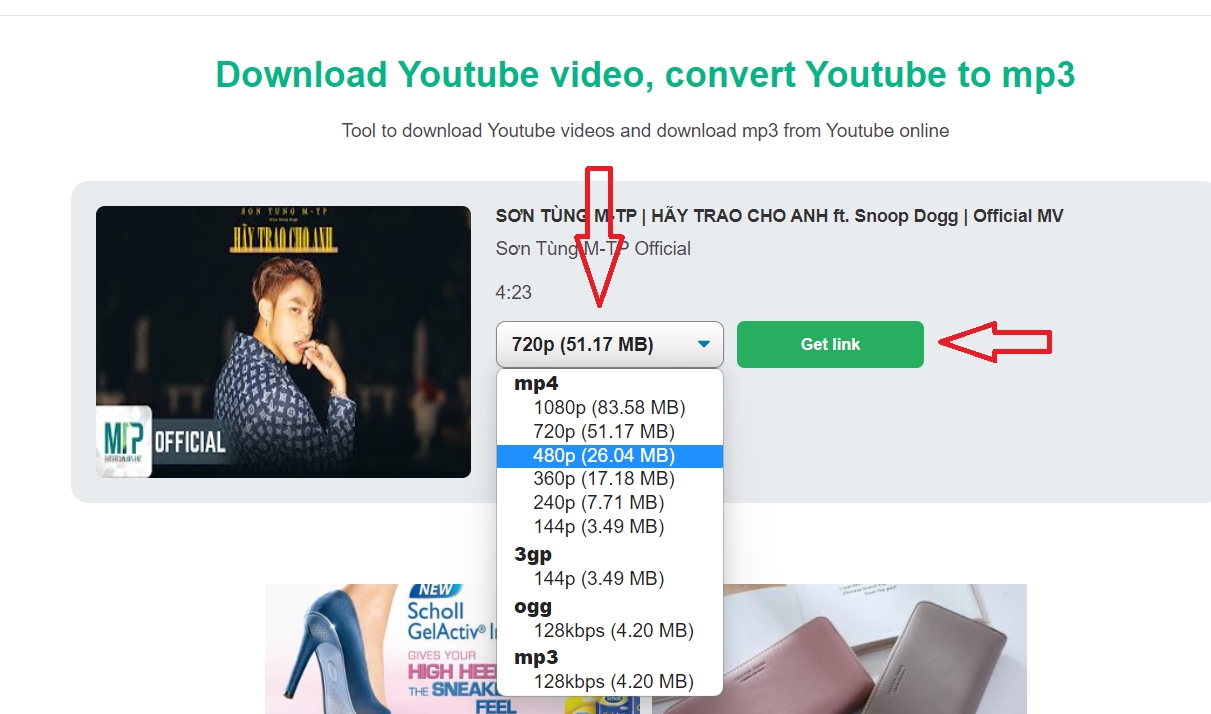The image size is (1211, 714).
Task: Choose 240p (7.71 MB) format
Action: coord(598,503)
